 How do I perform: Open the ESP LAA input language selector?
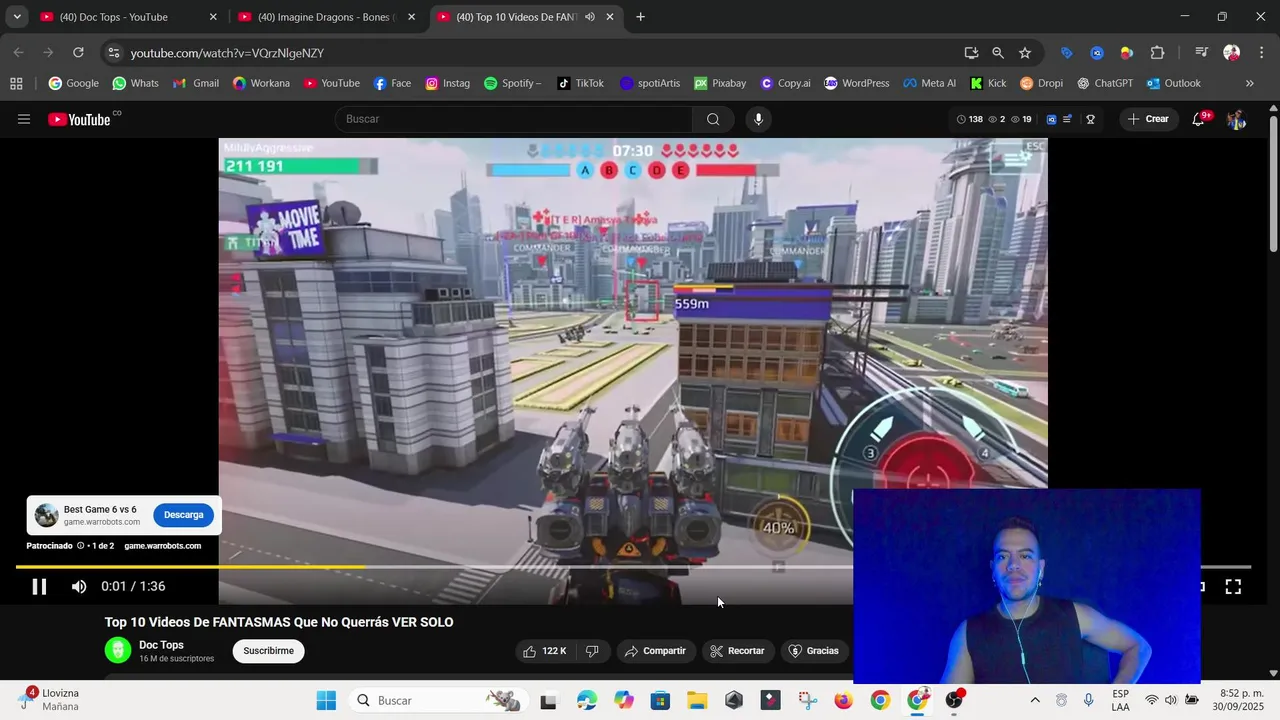click(1120, 700)
